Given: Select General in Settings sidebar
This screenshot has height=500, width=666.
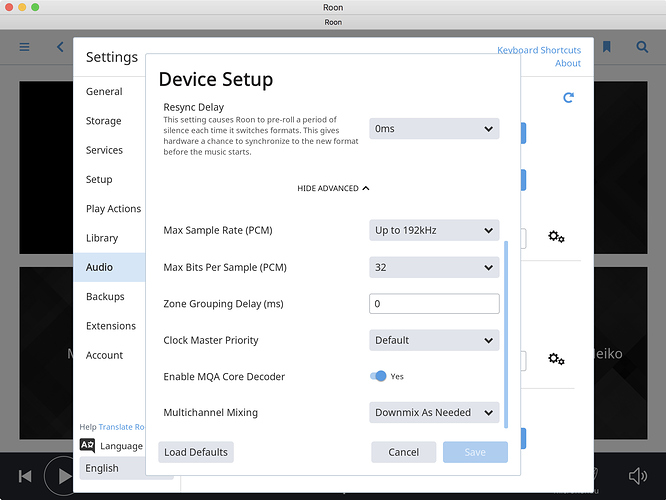Looking at the screenshot, I should click(104, 92).
